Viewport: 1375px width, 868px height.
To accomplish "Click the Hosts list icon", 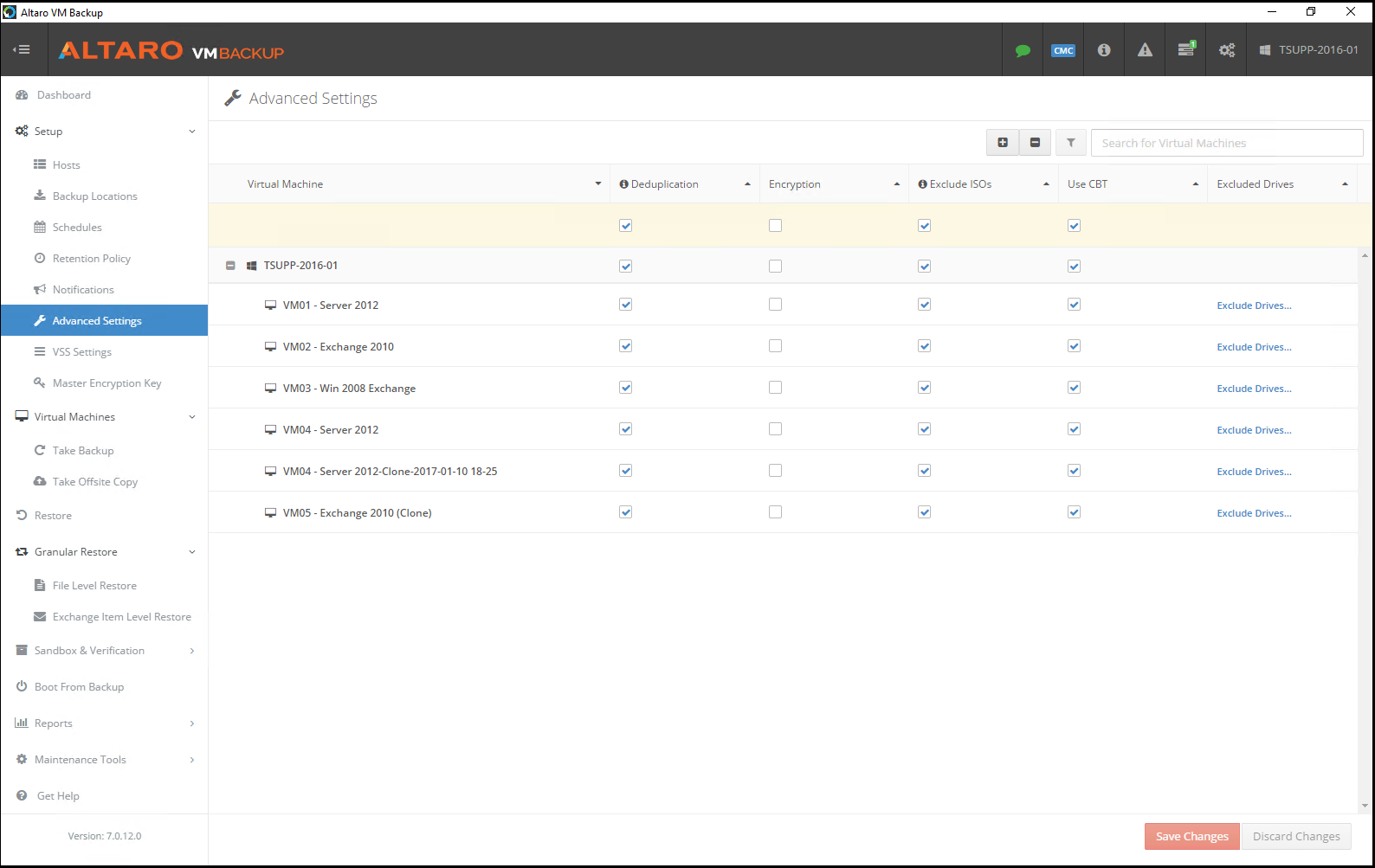I will click(40, 164).
